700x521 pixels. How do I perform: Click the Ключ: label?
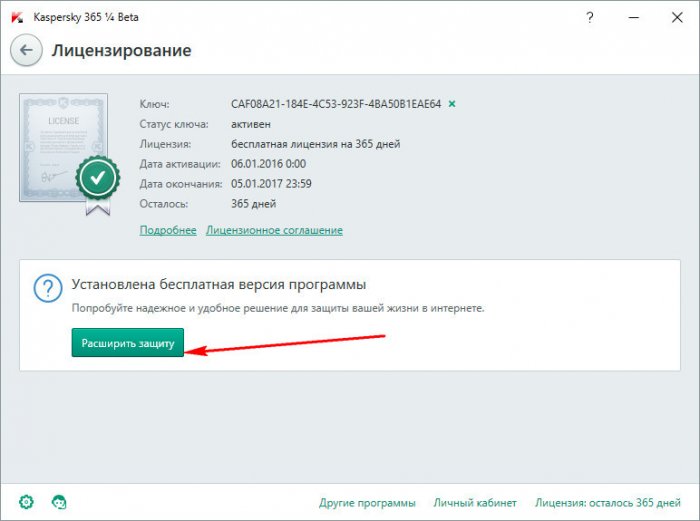point(154,104)
